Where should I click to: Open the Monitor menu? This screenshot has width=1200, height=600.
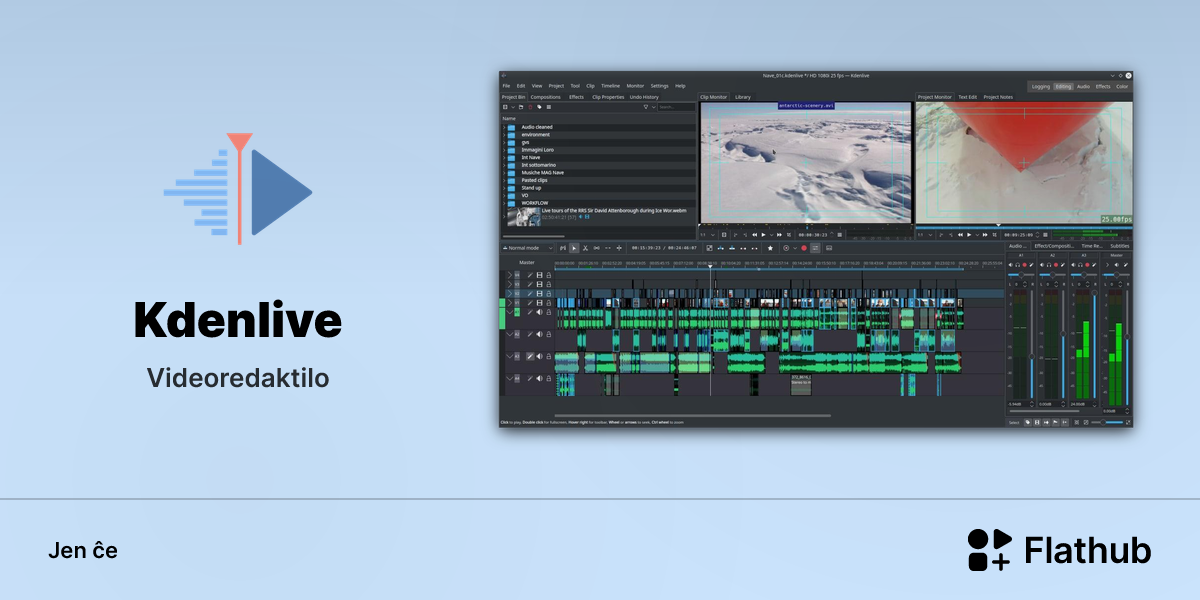click(635, 86)
